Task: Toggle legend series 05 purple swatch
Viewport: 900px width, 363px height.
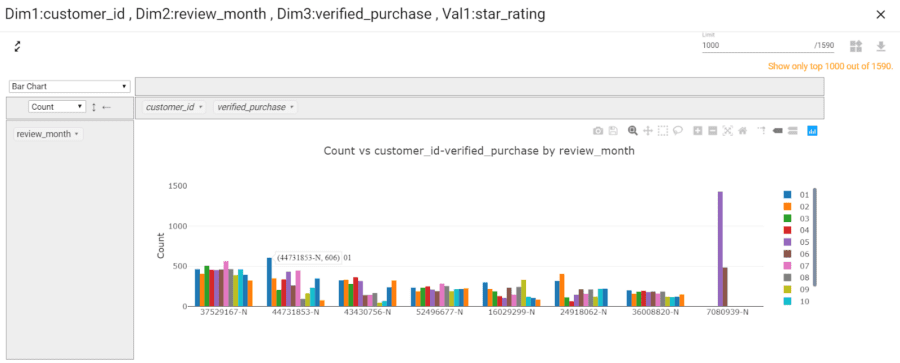Action: coord(788,242)
